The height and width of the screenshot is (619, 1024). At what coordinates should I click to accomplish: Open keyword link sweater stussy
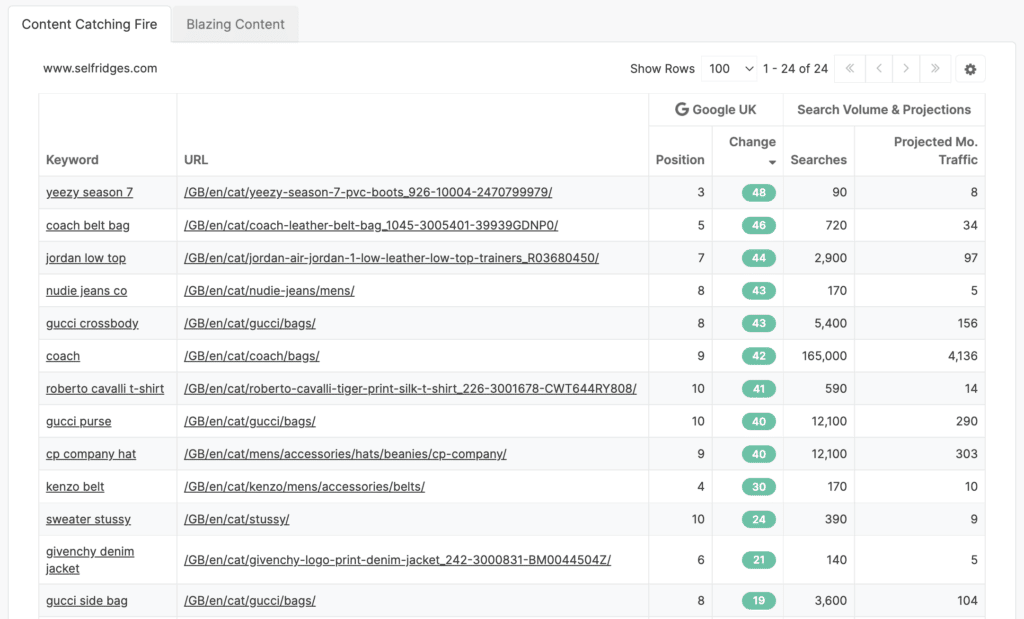pos(88,519)
